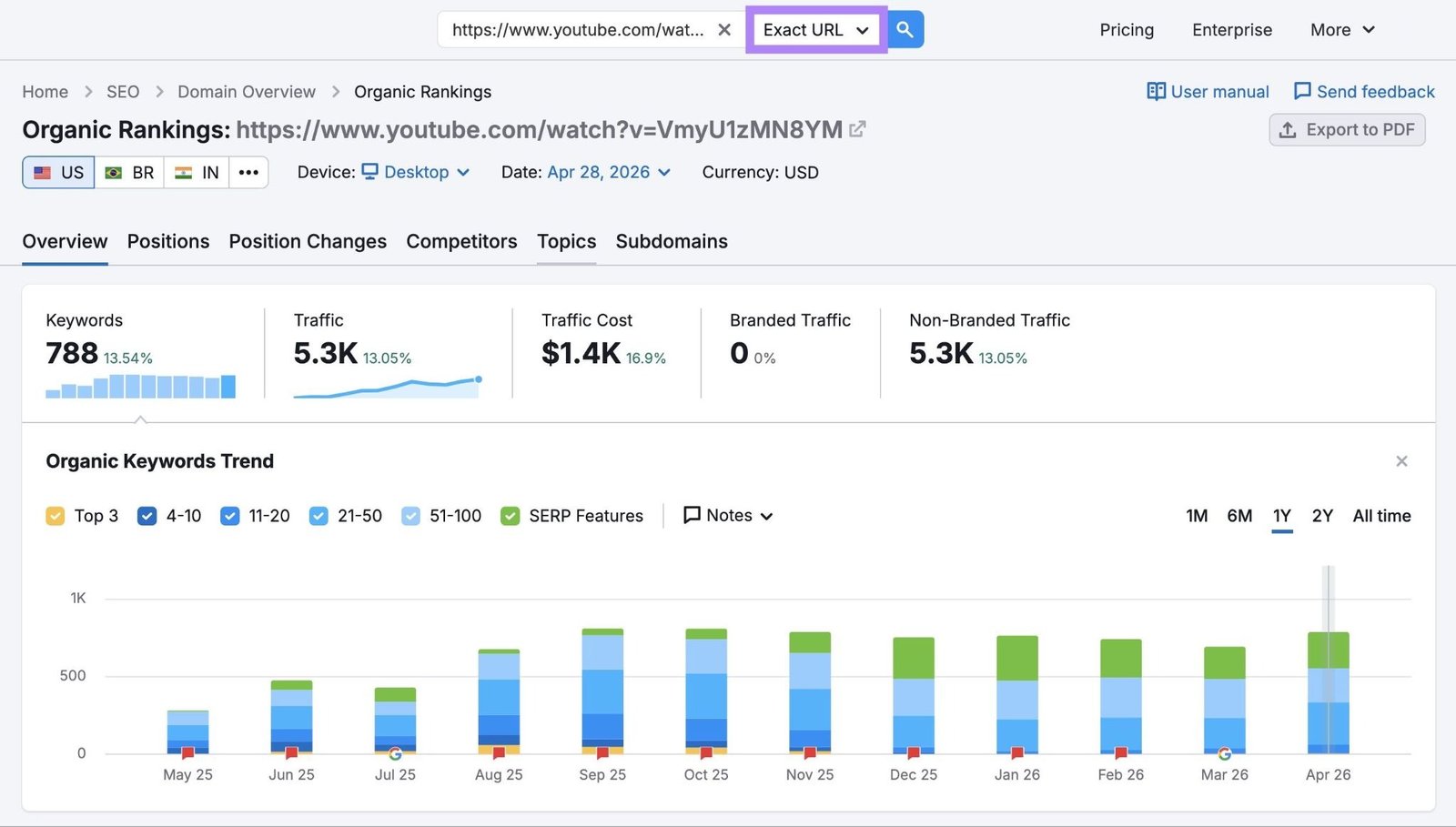Go to Domain Overview breadcrumb
The image size is (1456, 827).
[247, 92]
